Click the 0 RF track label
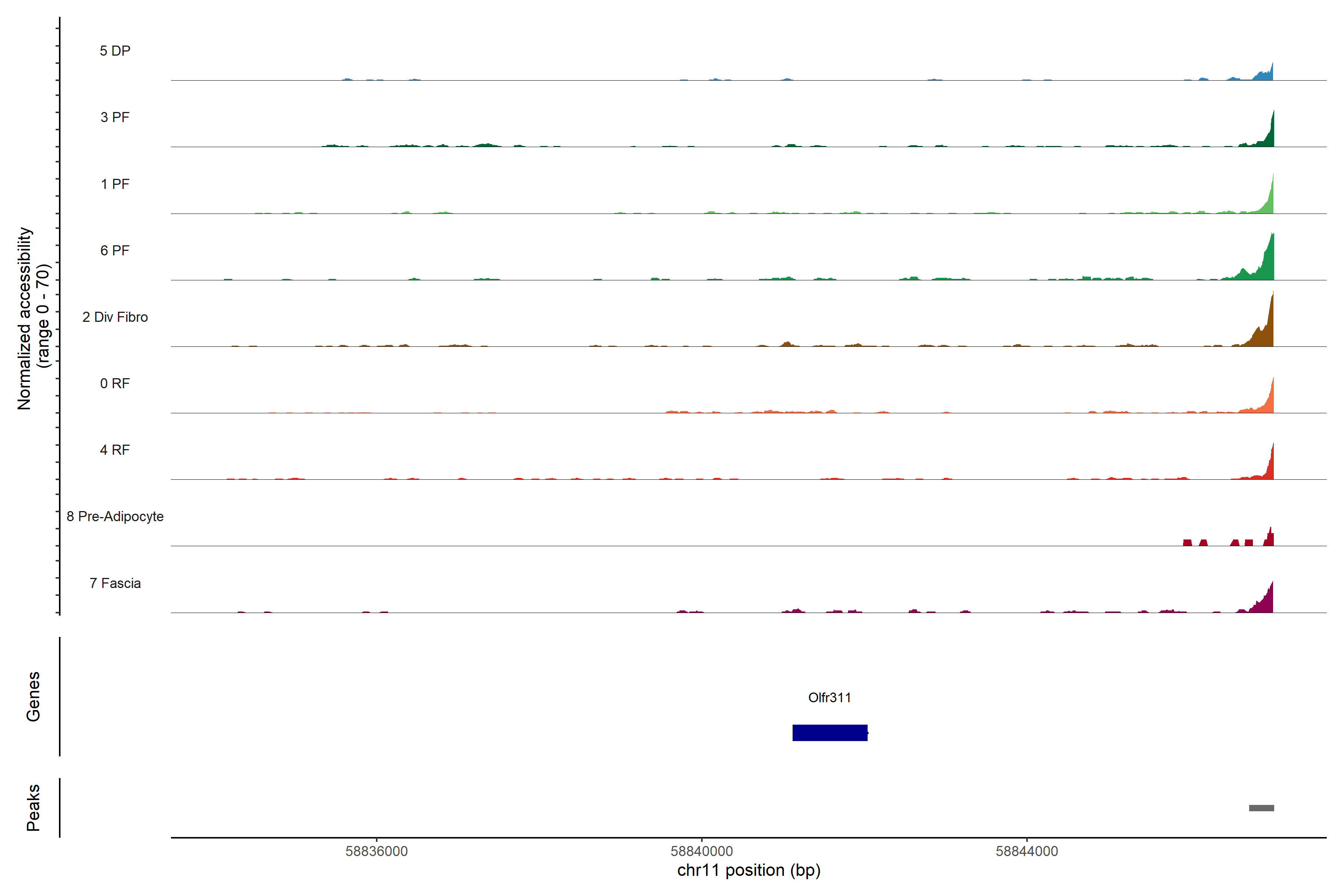This screenshot has width=1344, height=896. 115,383
